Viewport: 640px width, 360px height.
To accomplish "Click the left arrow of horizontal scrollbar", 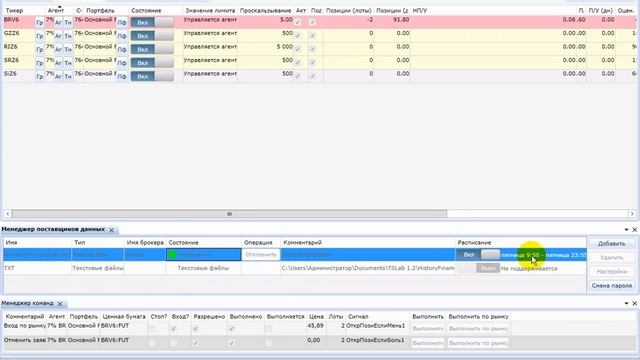I will tap(7, 213).
